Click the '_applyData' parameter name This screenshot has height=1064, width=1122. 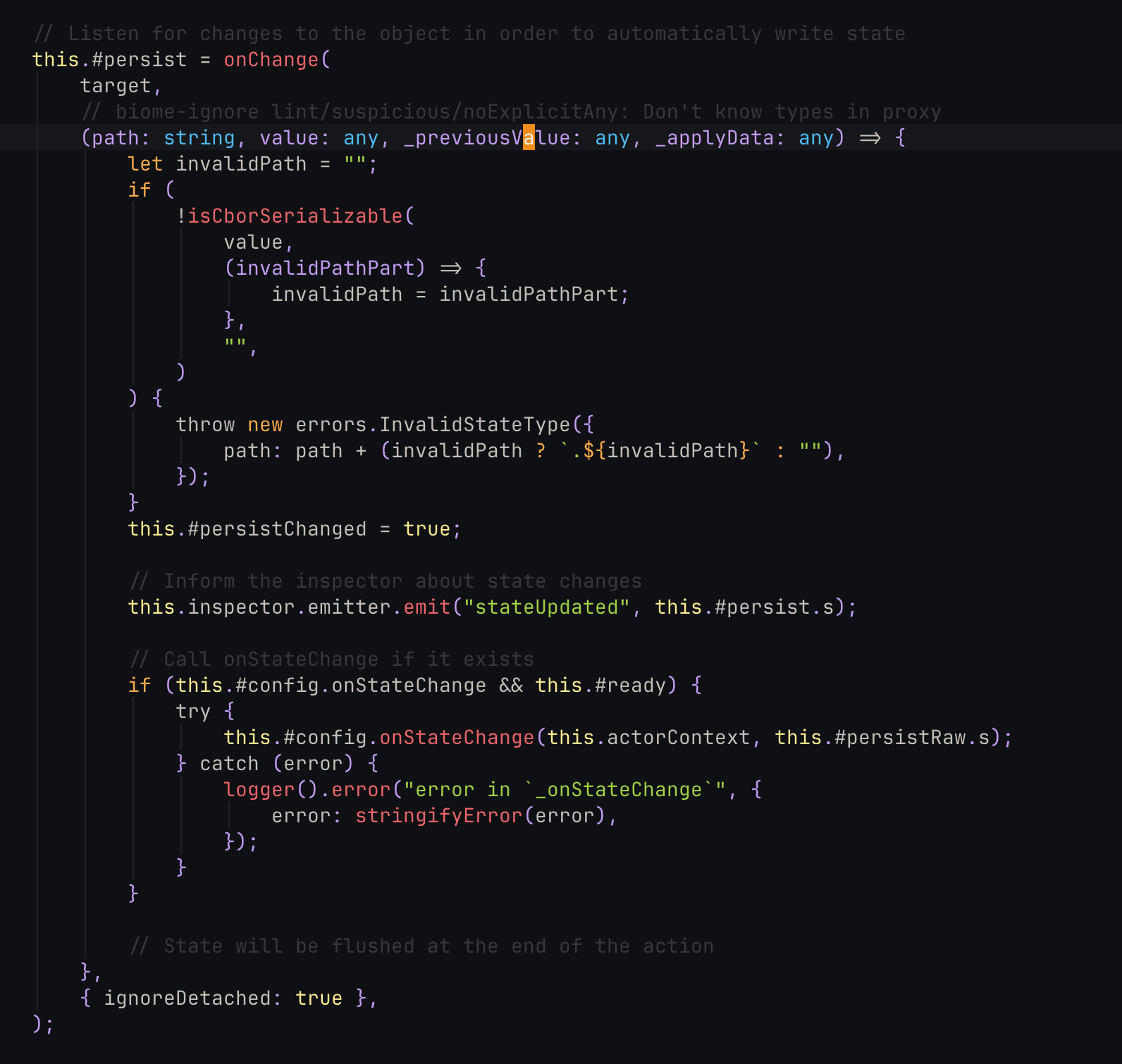(x=715, y=138)
